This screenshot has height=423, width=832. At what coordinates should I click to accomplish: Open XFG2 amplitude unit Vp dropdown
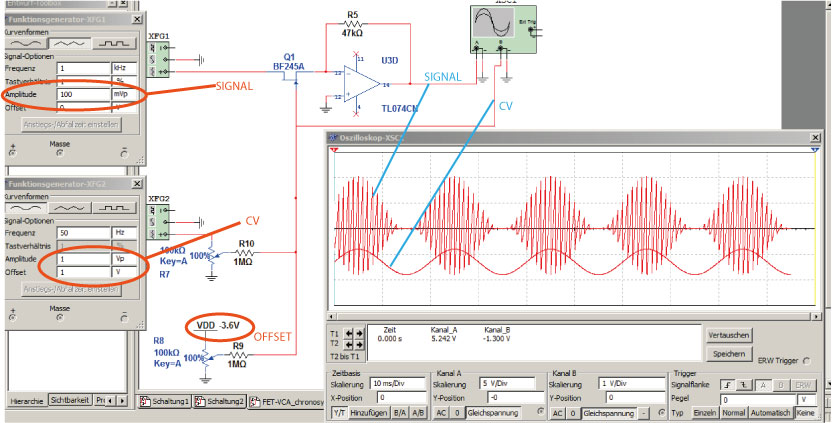(x=123, y=258)
